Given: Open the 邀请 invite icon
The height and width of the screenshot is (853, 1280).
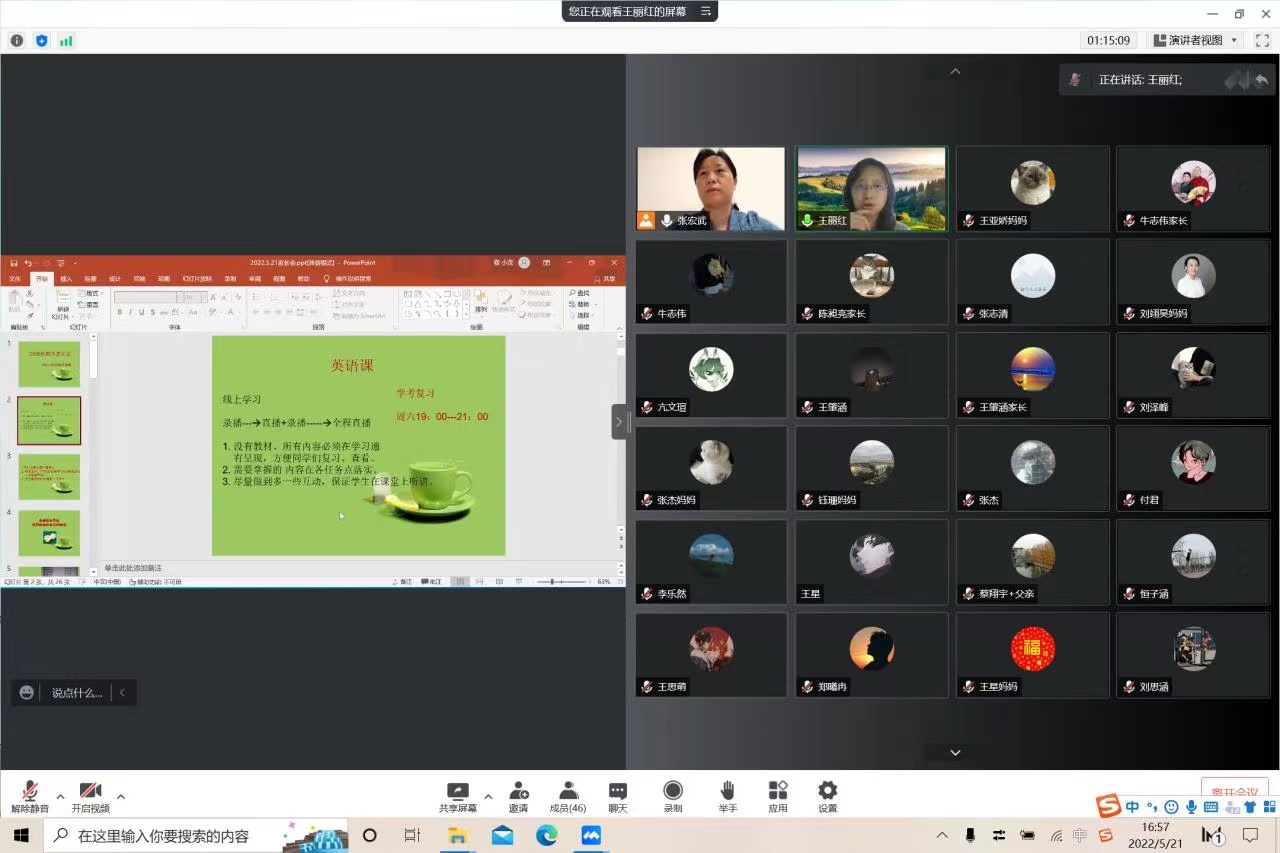Looking at the screenshot, I should pyautogui.click(x=518, y=796).
